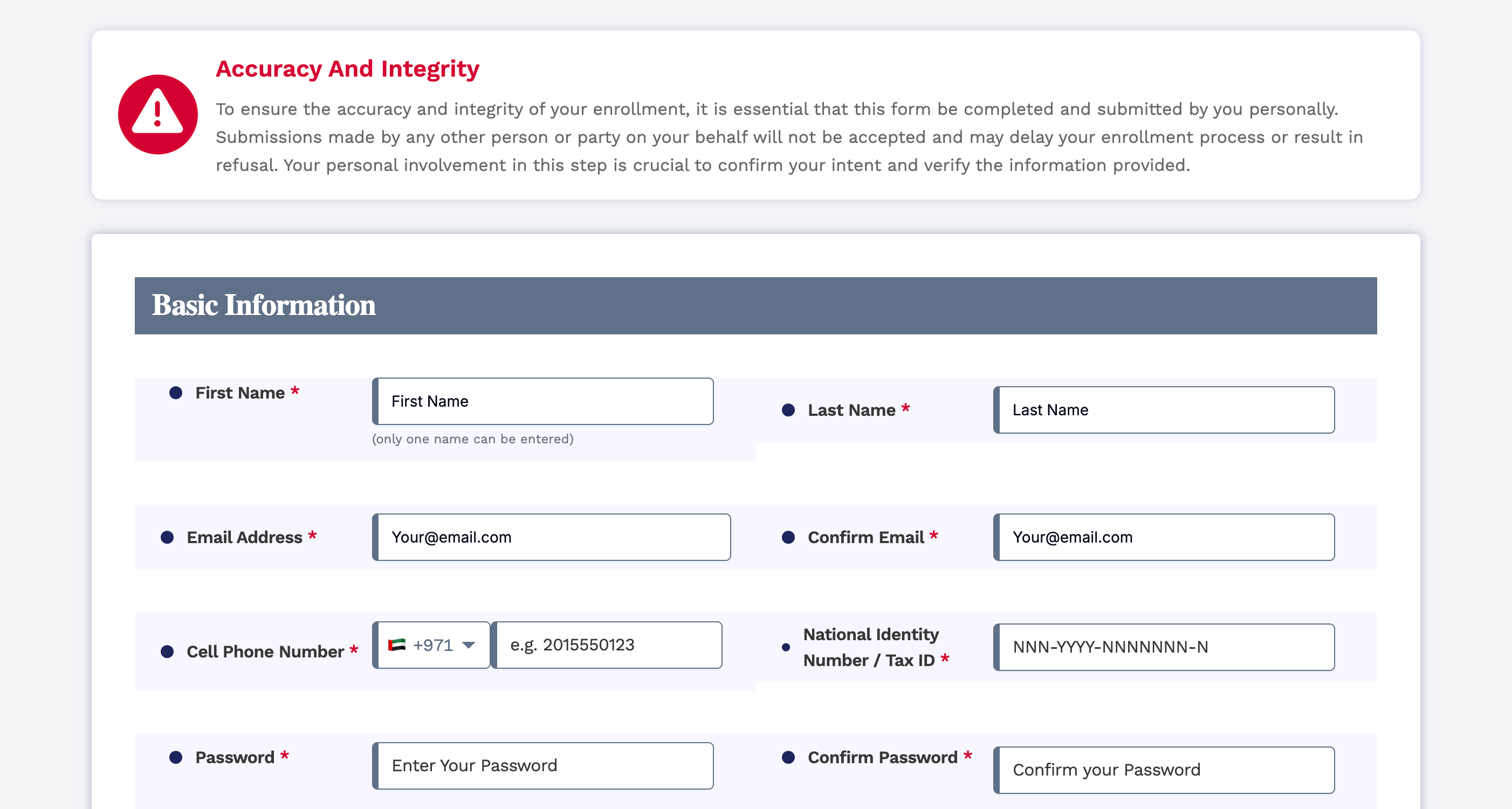Select the Email Address text box
1512x809 pixels.
(552, 537)
